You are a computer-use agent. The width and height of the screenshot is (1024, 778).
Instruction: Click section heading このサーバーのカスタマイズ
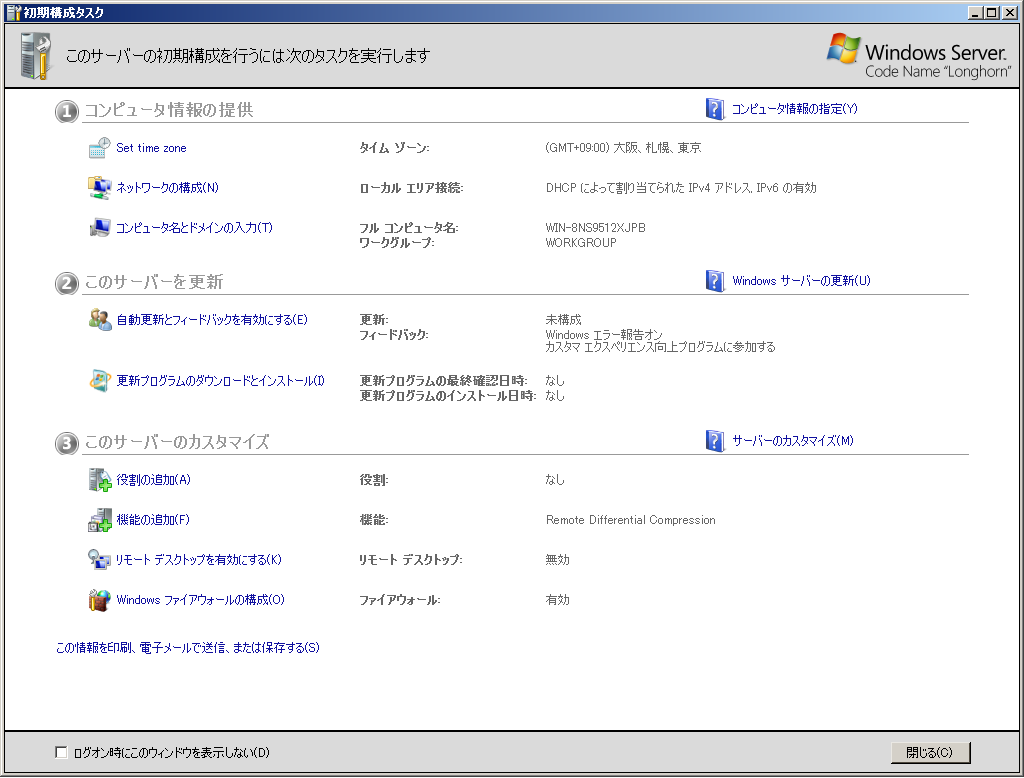click(177, 442)
